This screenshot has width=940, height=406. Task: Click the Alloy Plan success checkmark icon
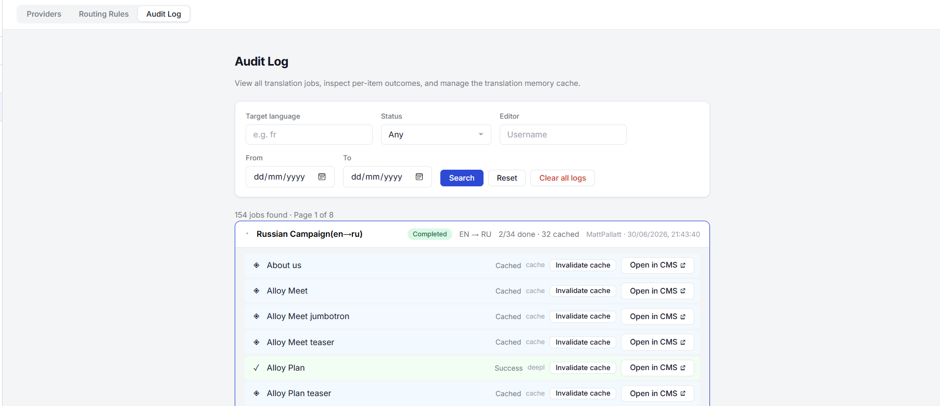[x=257, y=368]
